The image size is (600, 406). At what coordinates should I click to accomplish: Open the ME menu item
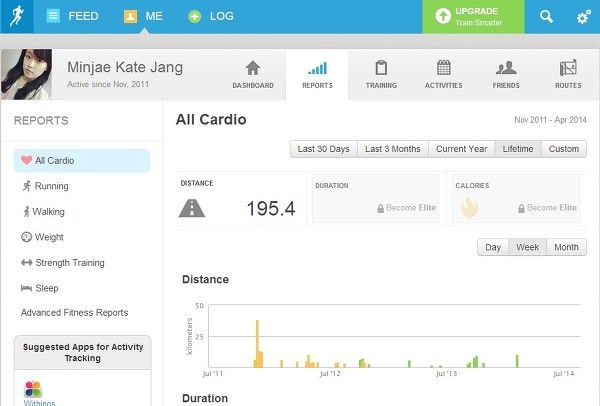click(x=154, y=16)
